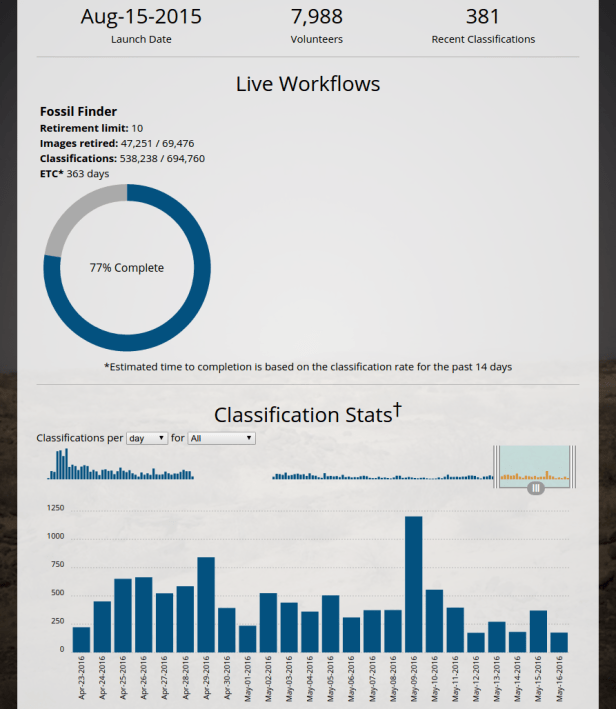This screenshot has height=709, width=616.
Task: Select the May-16-2016 bar
Action: click(558, 642)
